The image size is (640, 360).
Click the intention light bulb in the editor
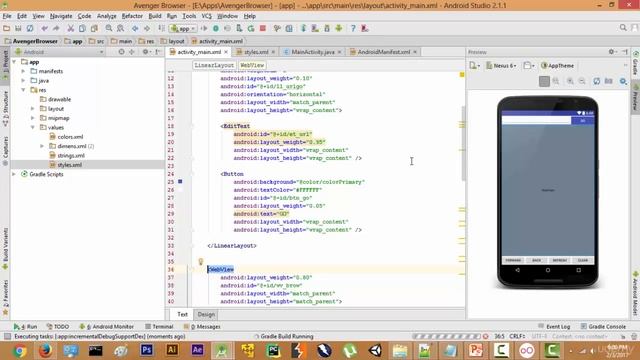tap(201, 262)
